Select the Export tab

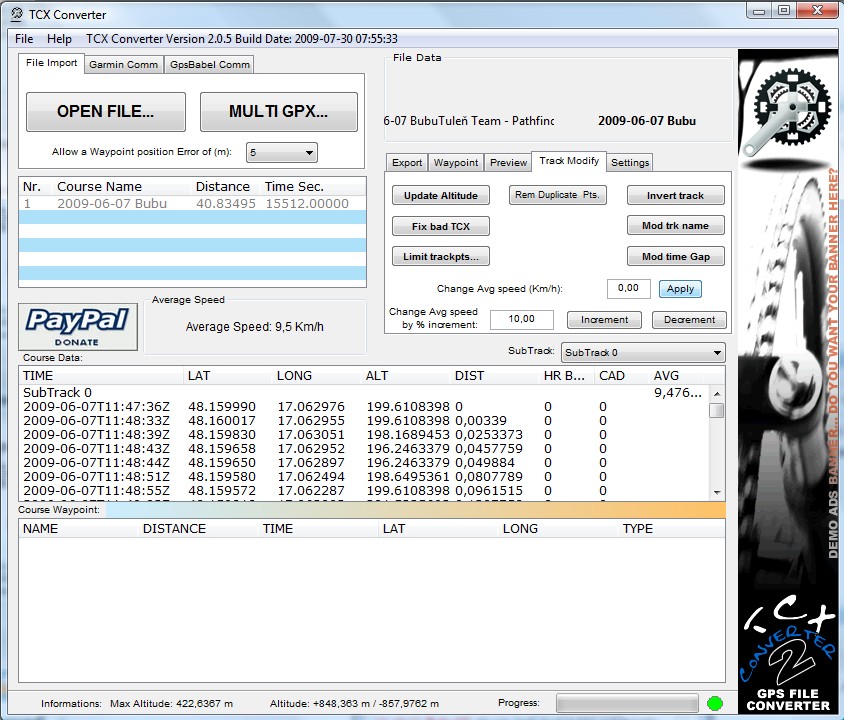tap(407, 163)
